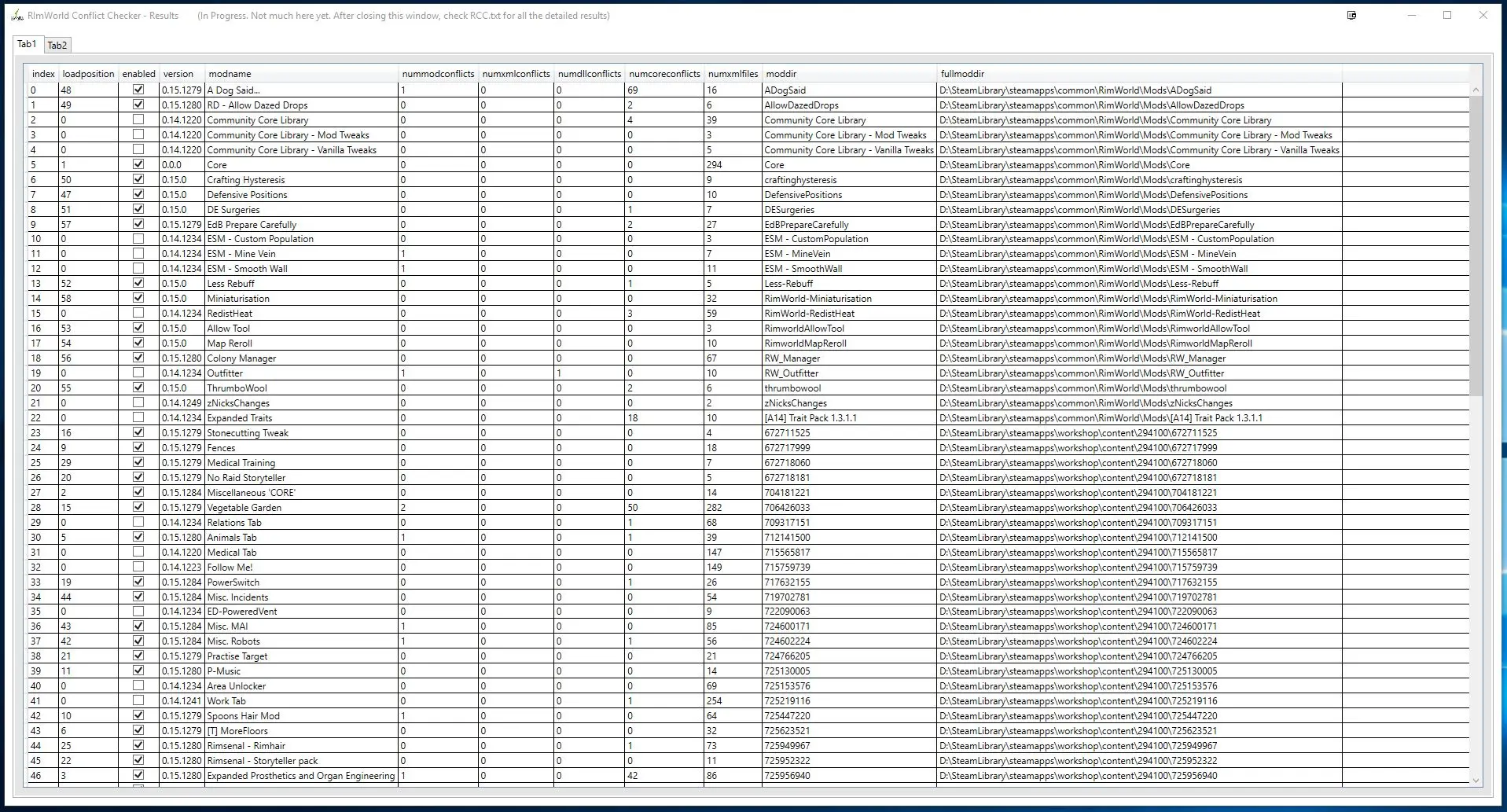Select the P-Music modname cell
The height and width of the screenshot is (812, 1507).
tap(302, 671)
